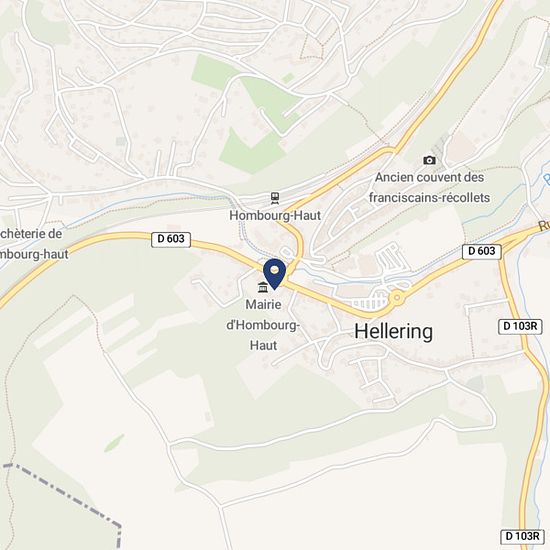Click the Hombourg-Haut station name label
This screenshot has width=550, height=550.
click(275, 215)
